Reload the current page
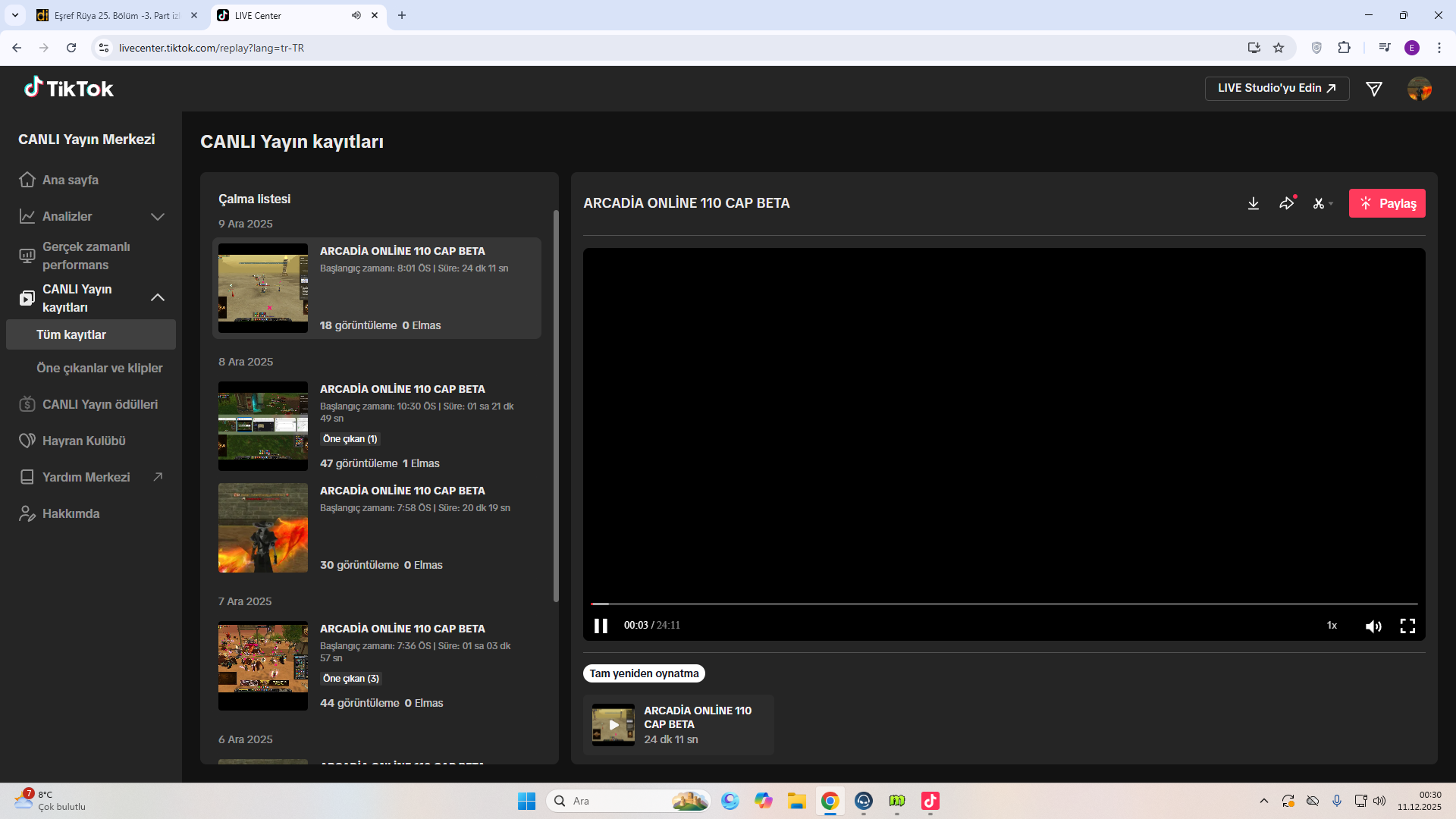Screen dimensions: 1456x819 71,48
